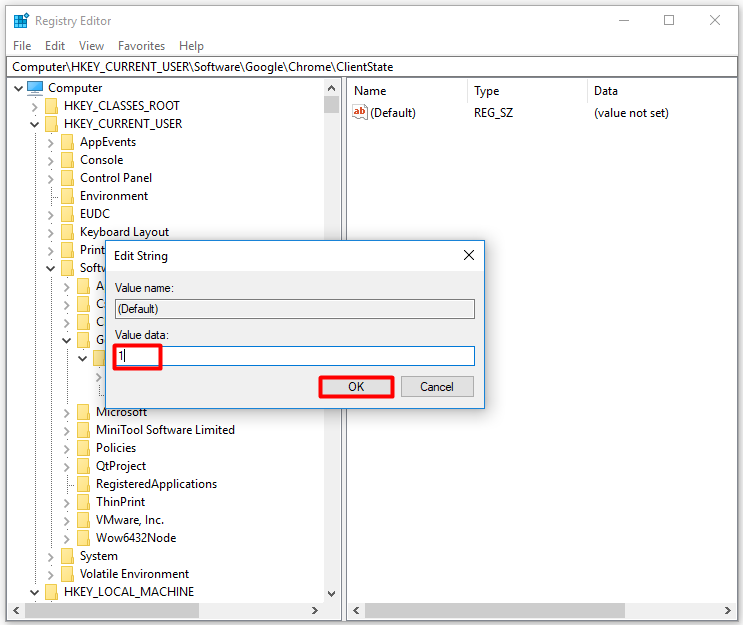
Task: Collapse the HKEY_LOCAL_MACHINE node
Action: point(35,592)
